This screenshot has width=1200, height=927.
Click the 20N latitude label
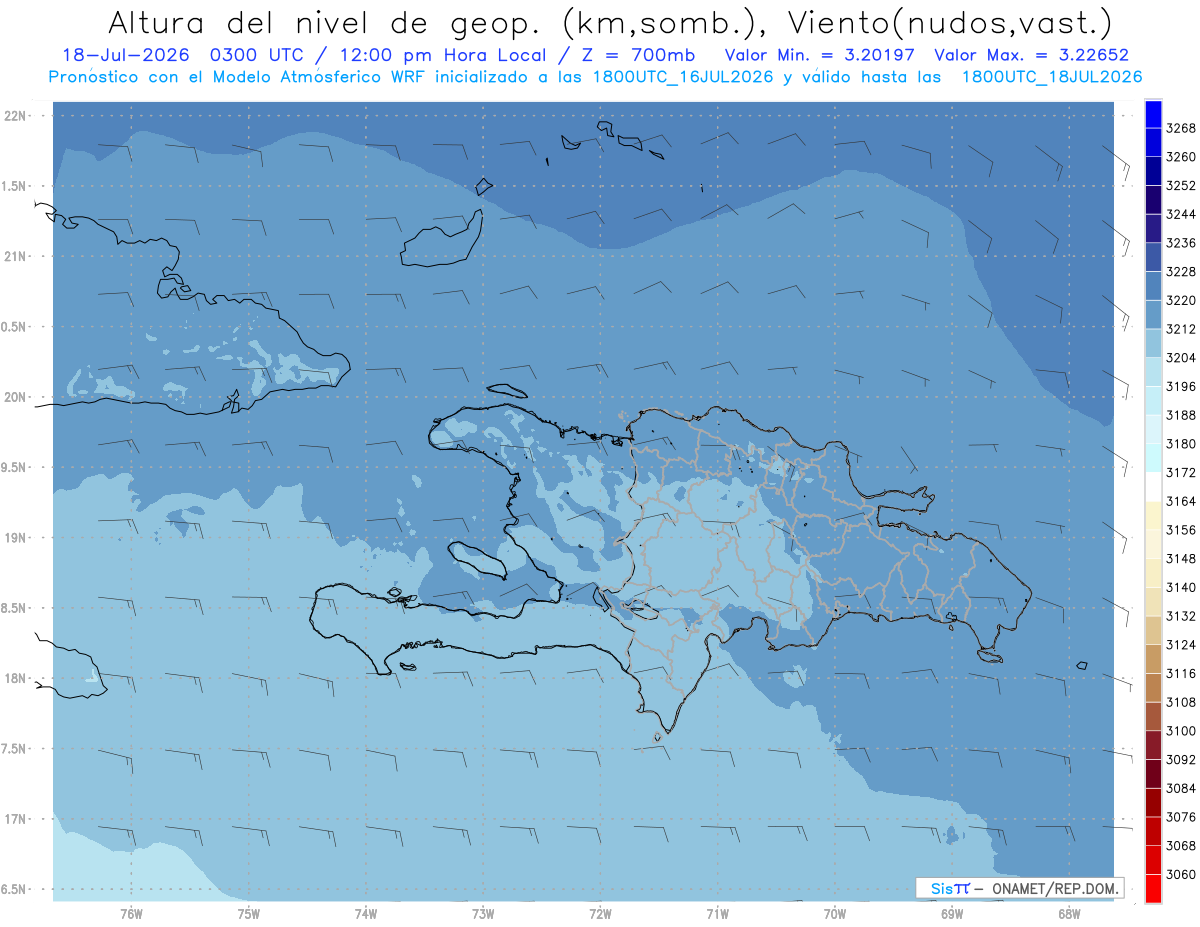[17, 397]
